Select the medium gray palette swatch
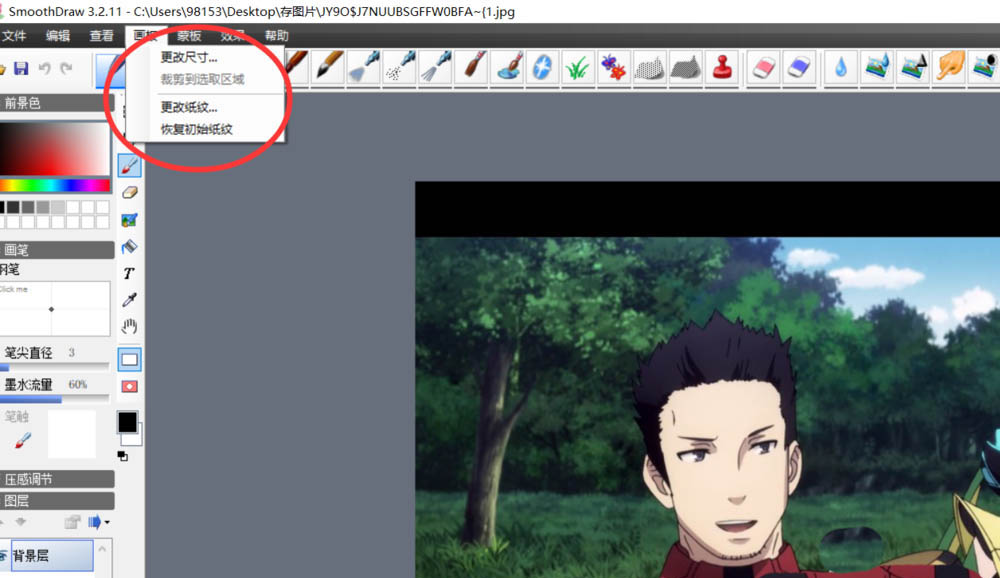This screenshot has height=578, width=1000. [x=43, y=207]
